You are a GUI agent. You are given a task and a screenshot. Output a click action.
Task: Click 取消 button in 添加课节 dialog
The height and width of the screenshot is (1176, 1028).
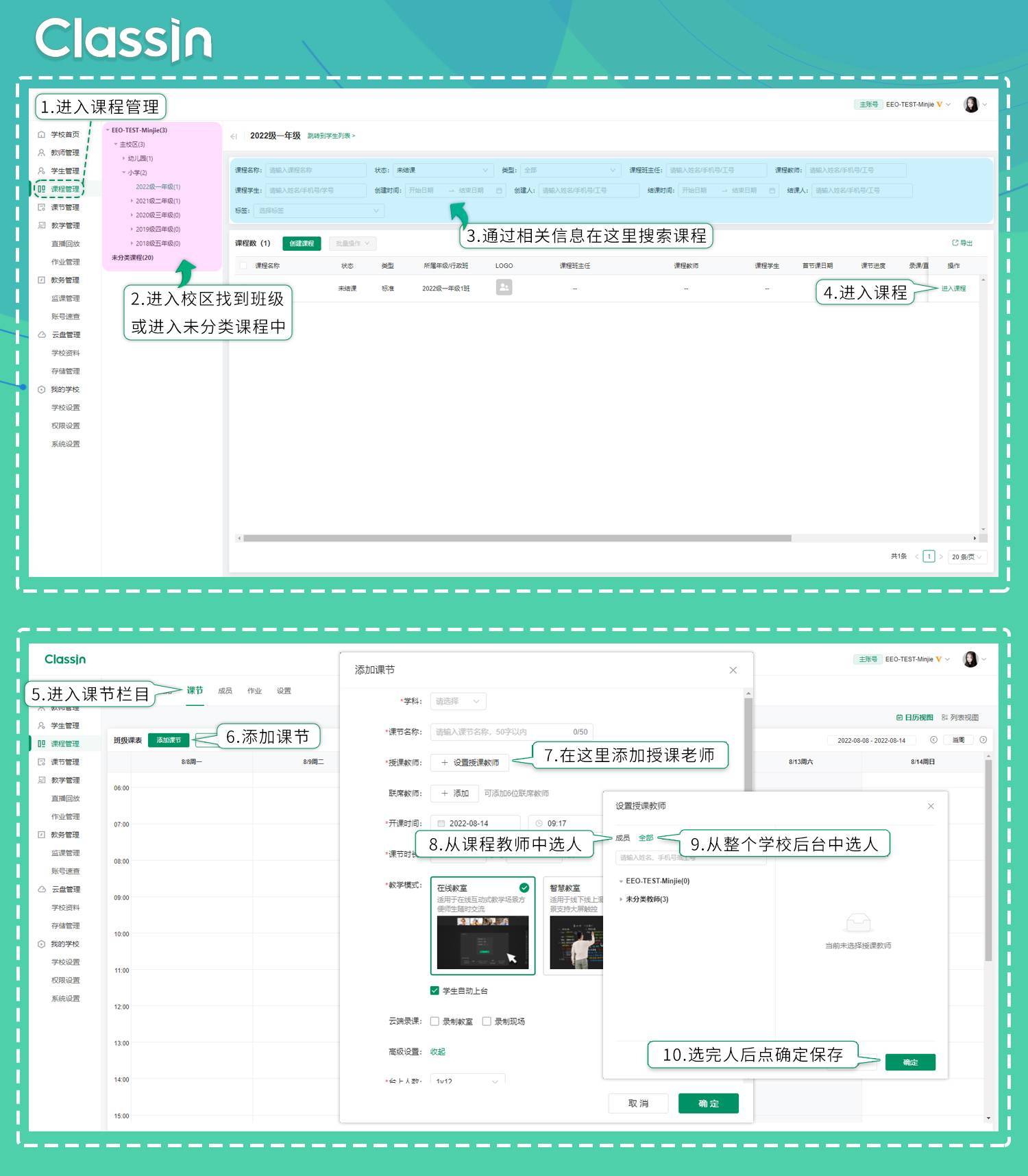638,1103
